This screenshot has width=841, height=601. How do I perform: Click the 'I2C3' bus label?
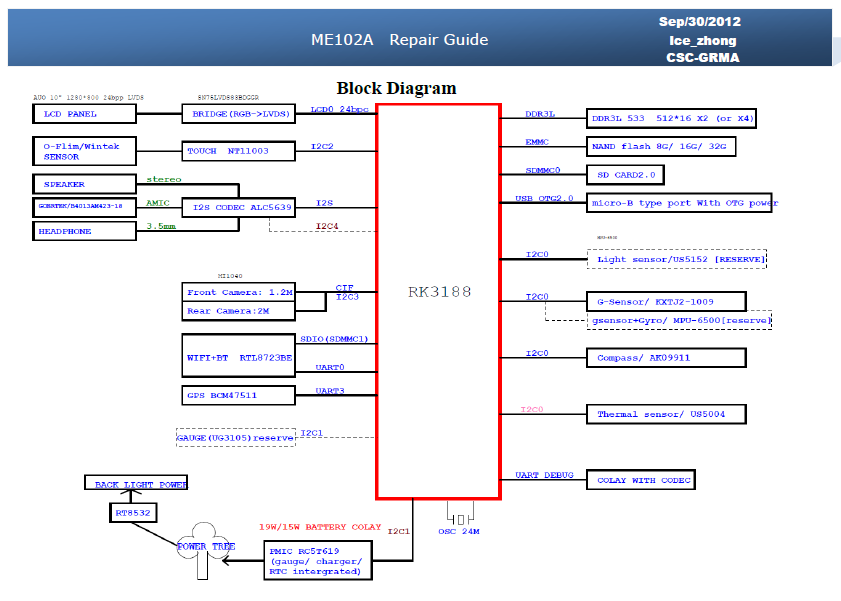tap(347, 297)
